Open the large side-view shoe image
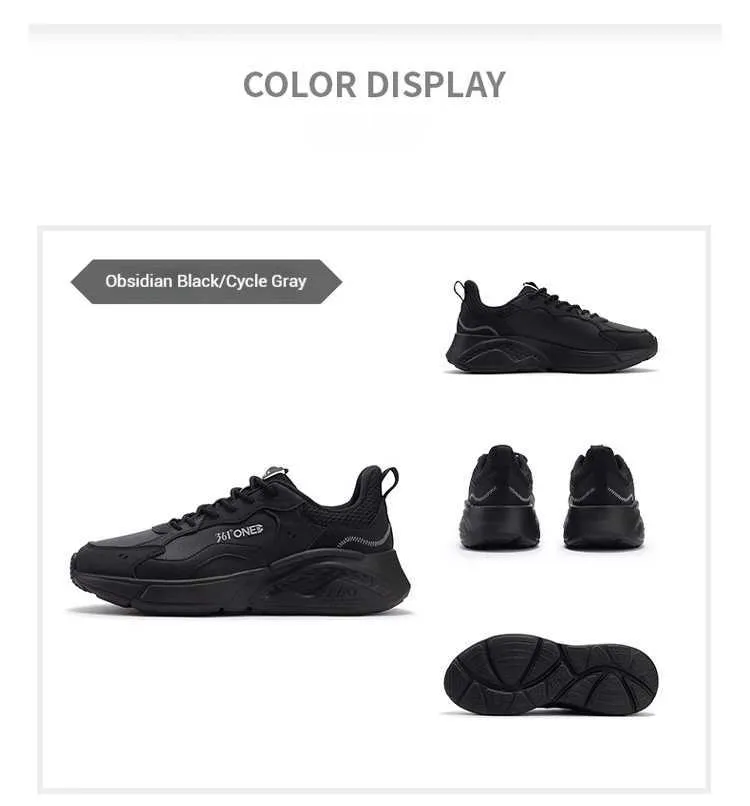Screen dimensions: 750x806 (240, 540)
